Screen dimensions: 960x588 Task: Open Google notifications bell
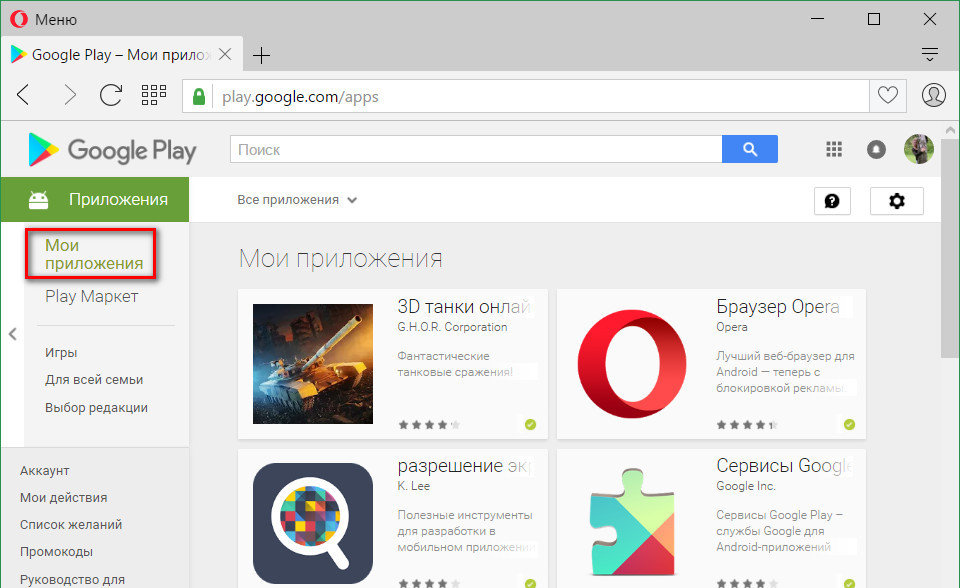pyautogui.click(x=876, y=149)
